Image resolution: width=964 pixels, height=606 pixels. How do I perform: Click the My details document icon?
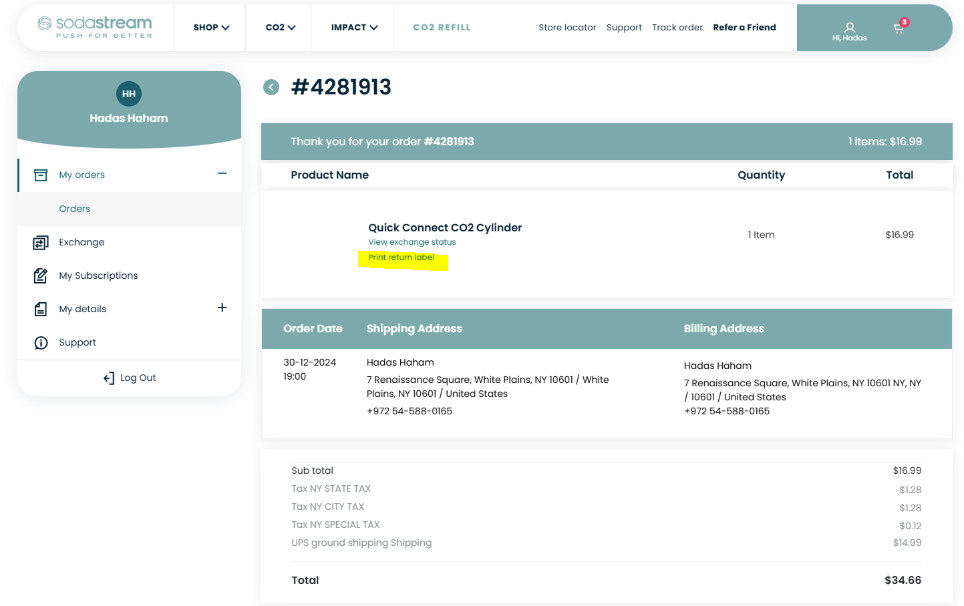click(x=41, y=309)
